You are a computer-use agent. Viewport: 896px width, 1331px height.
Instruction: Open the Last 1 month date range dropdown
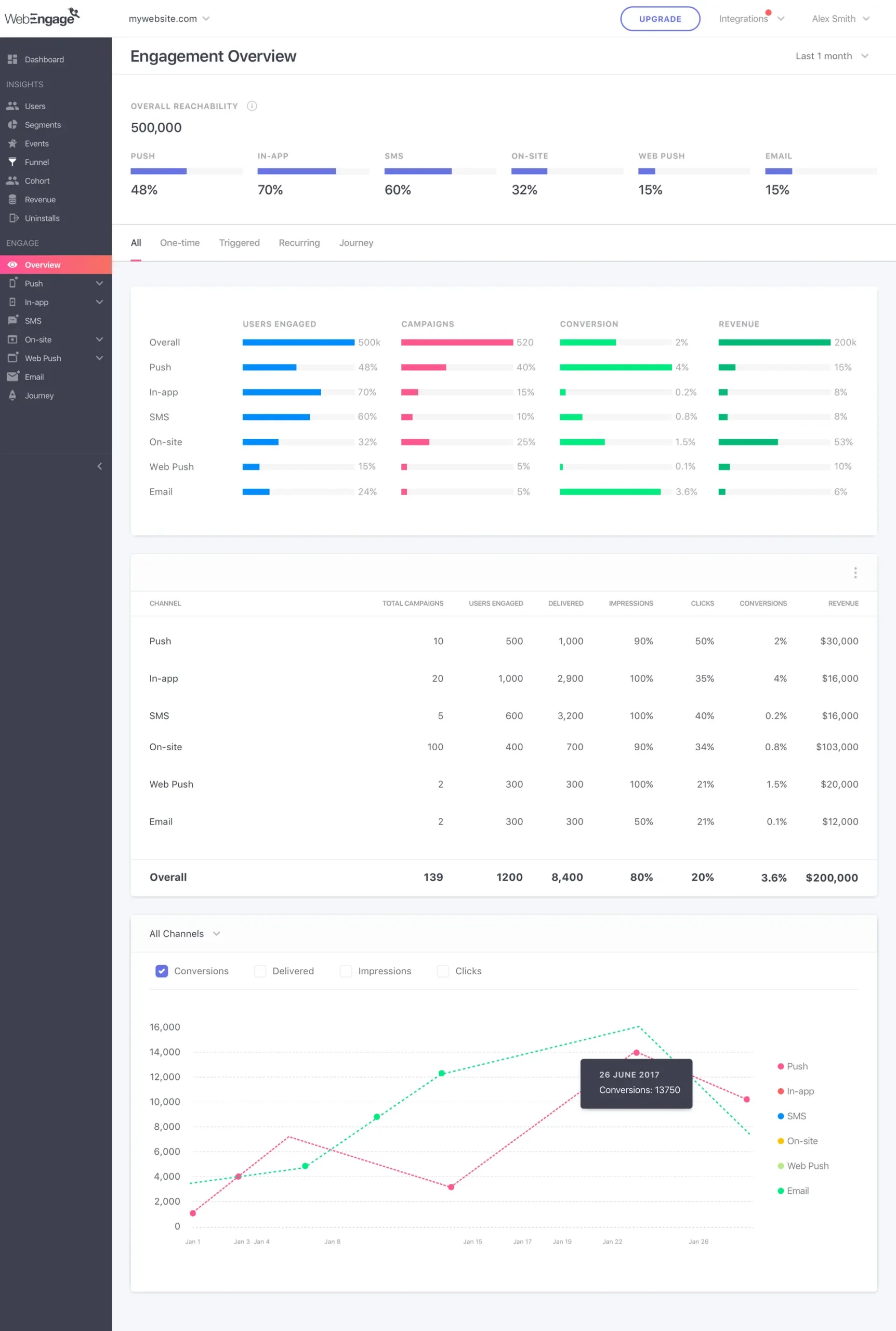(832, 56)
